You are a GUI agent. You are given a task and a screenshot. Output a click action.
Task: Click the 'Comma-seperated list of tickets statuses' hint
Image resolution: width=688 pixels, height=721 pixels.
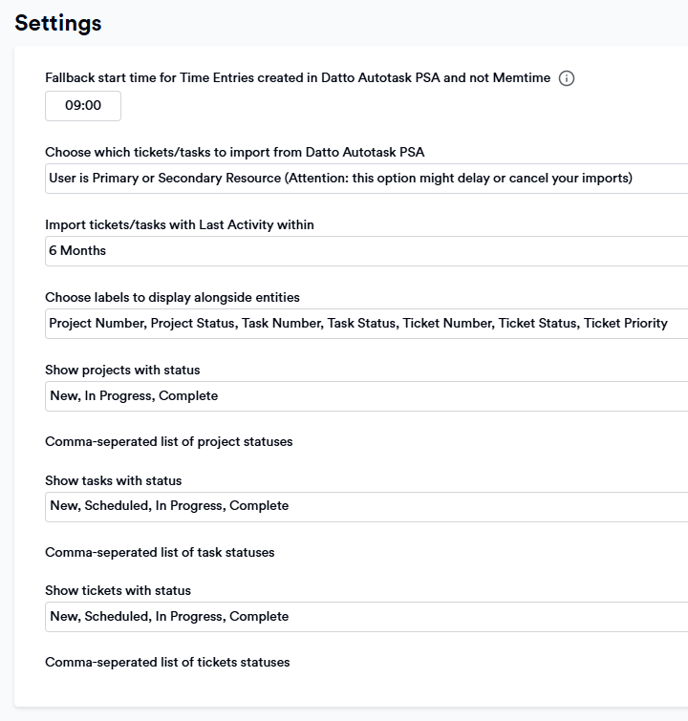click(x=167, y=662)
